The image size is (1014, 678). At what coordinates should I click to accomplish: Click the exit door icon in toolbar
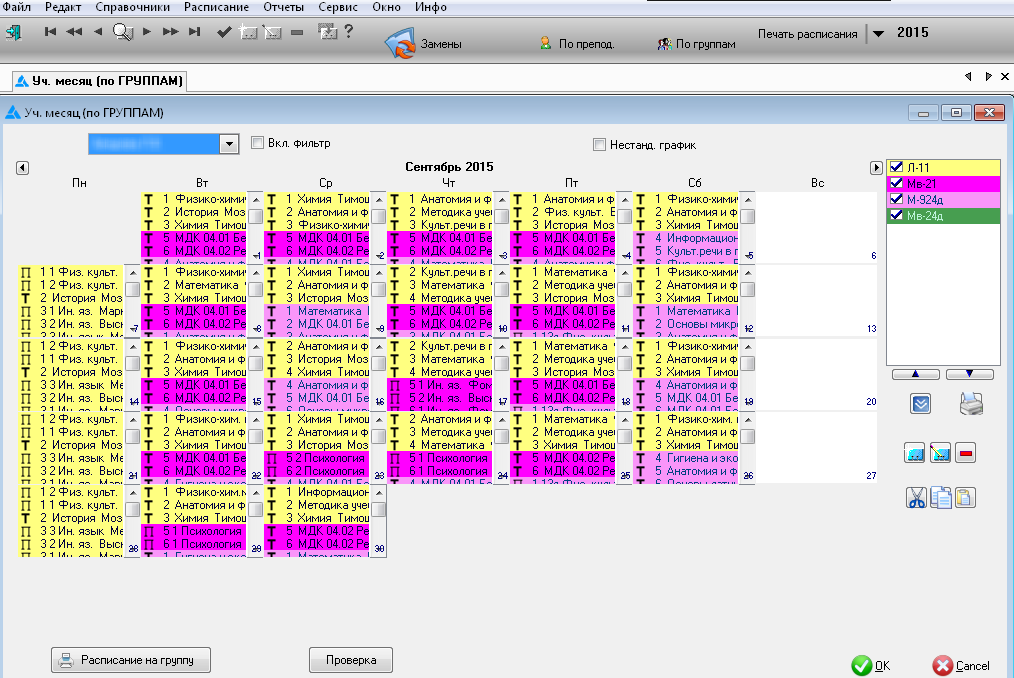[x=14, y=32]
